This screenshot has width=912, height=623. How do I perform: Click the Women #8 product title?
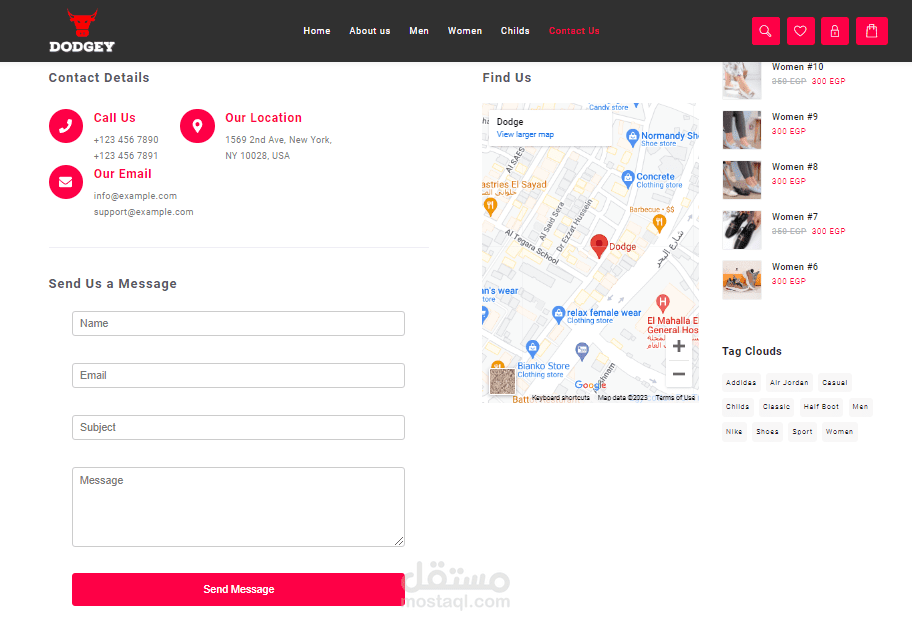795,167
